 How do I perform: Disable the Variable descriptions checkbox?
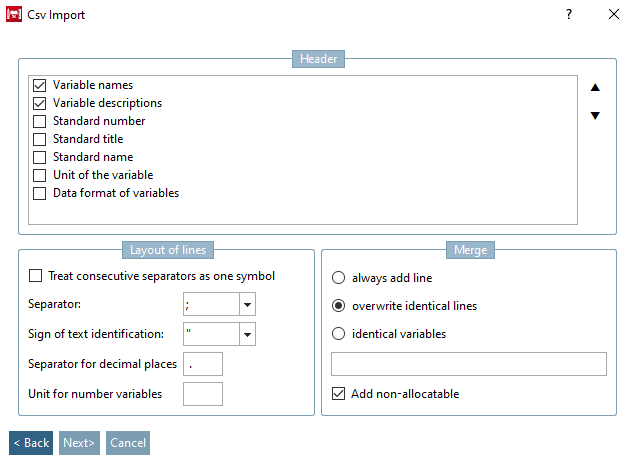40,104
